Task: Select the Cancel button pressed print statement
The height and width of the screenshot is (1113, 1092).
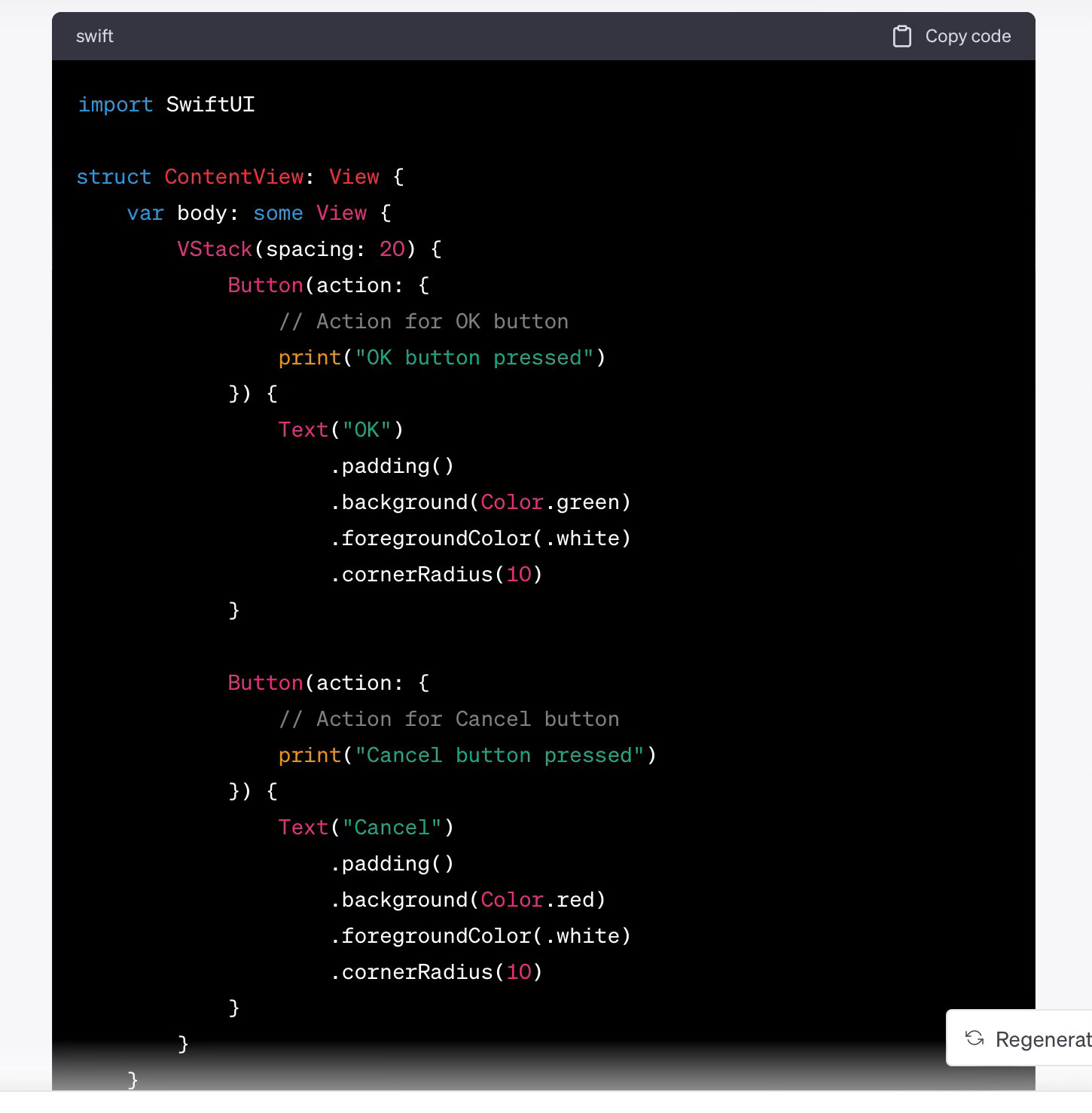Action: (467, 755)
